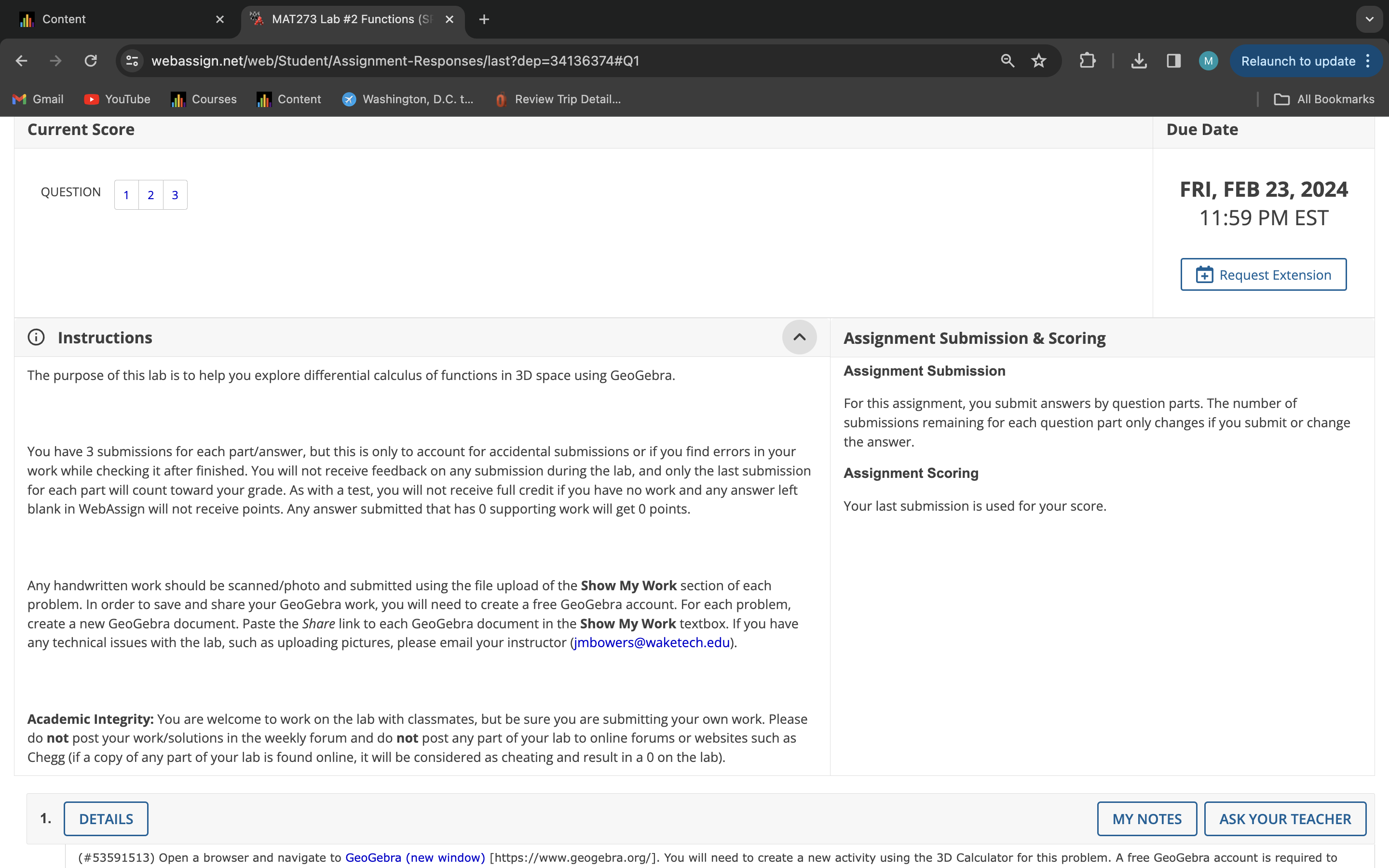1389x868 pixels.
Task: Collapse the Instructions section chevron
Action: coord(799,338)
